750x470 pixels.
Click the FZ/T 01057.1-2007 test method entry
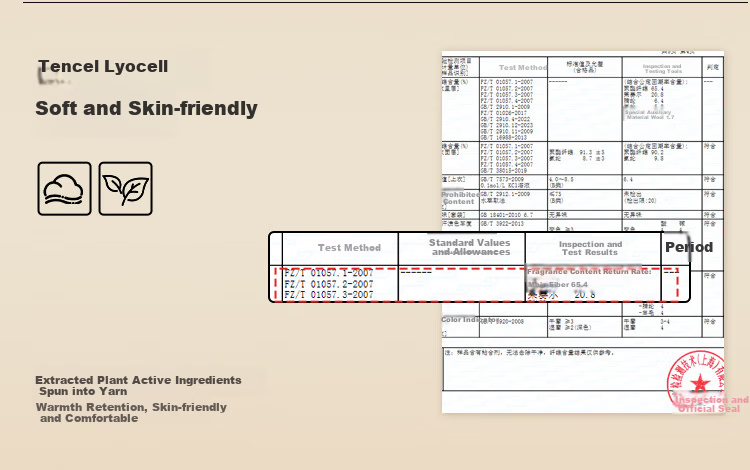point(328,273)
